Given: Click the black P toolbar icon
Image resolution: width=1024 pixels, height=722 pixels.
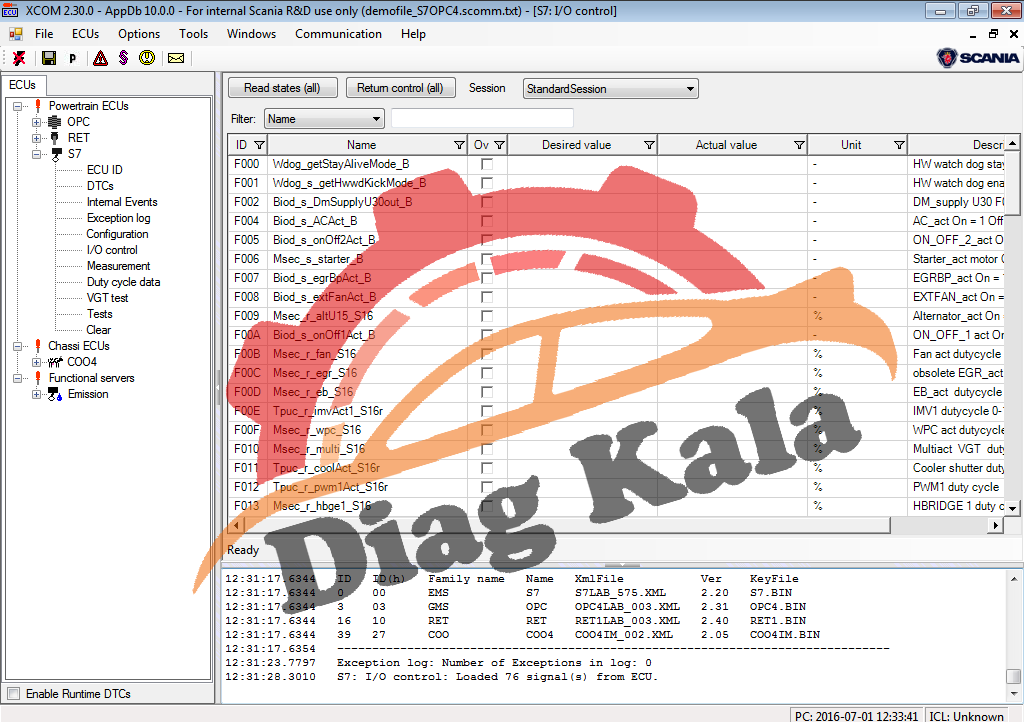Looking at the screenshot, I should pos(72,59).
